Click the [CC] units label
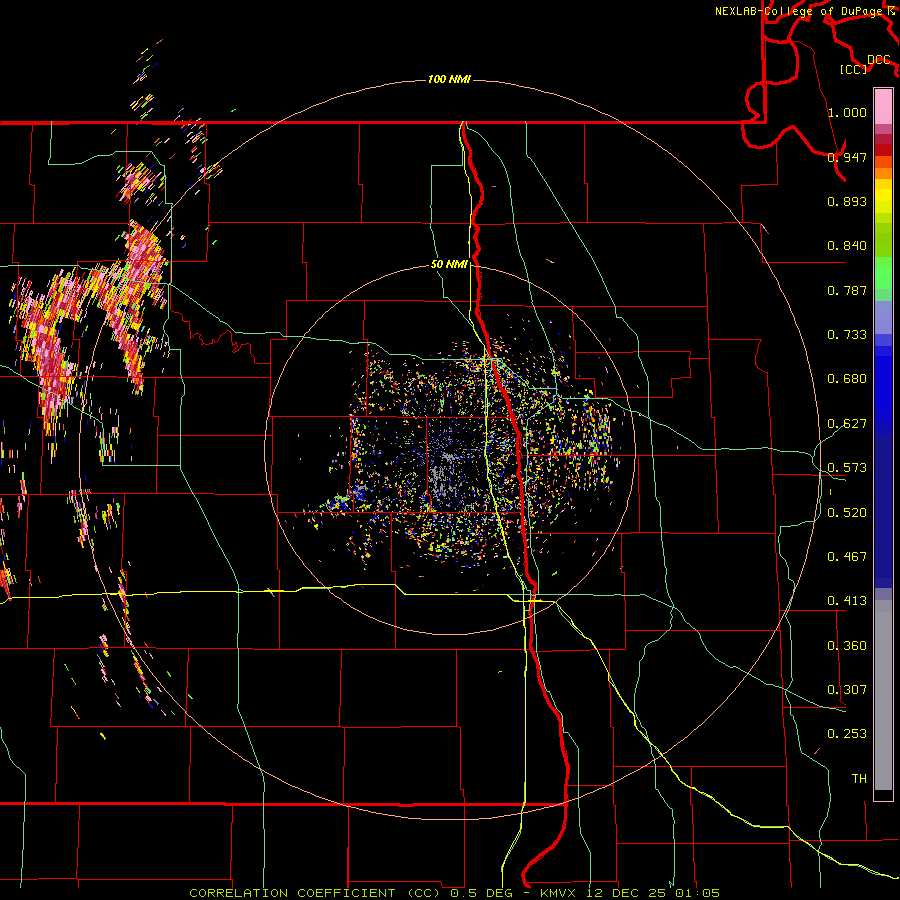 pyautogui.click(x=854, y=69)
